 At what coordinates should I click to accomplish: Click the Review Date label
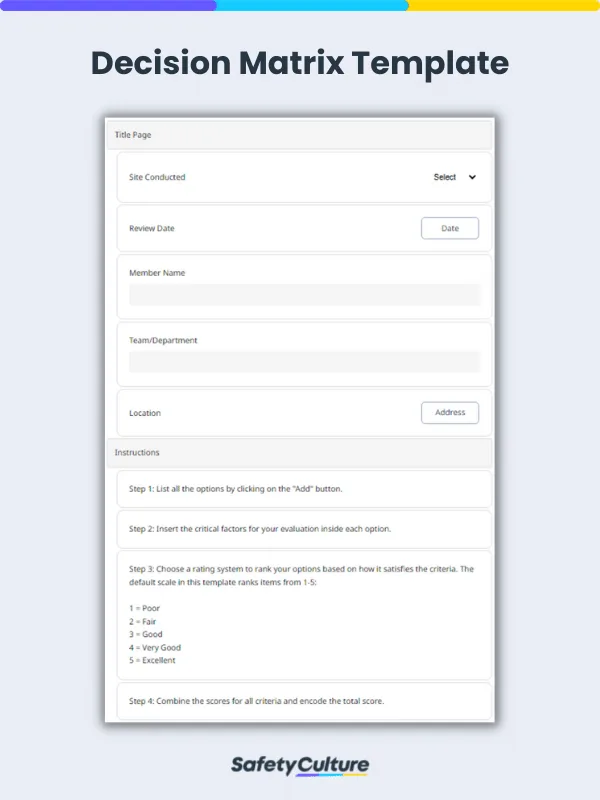tap(152, 228)
